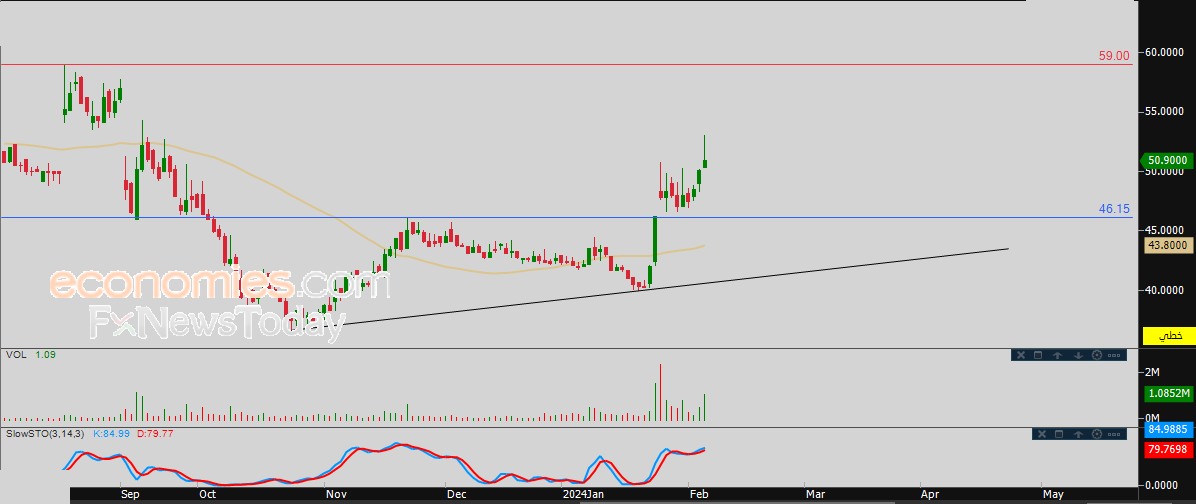The image size is (1196, 504).
Task: Open SlowSTO indicator settings gear
Action: pyautogui.click(x=1097, y=434)
